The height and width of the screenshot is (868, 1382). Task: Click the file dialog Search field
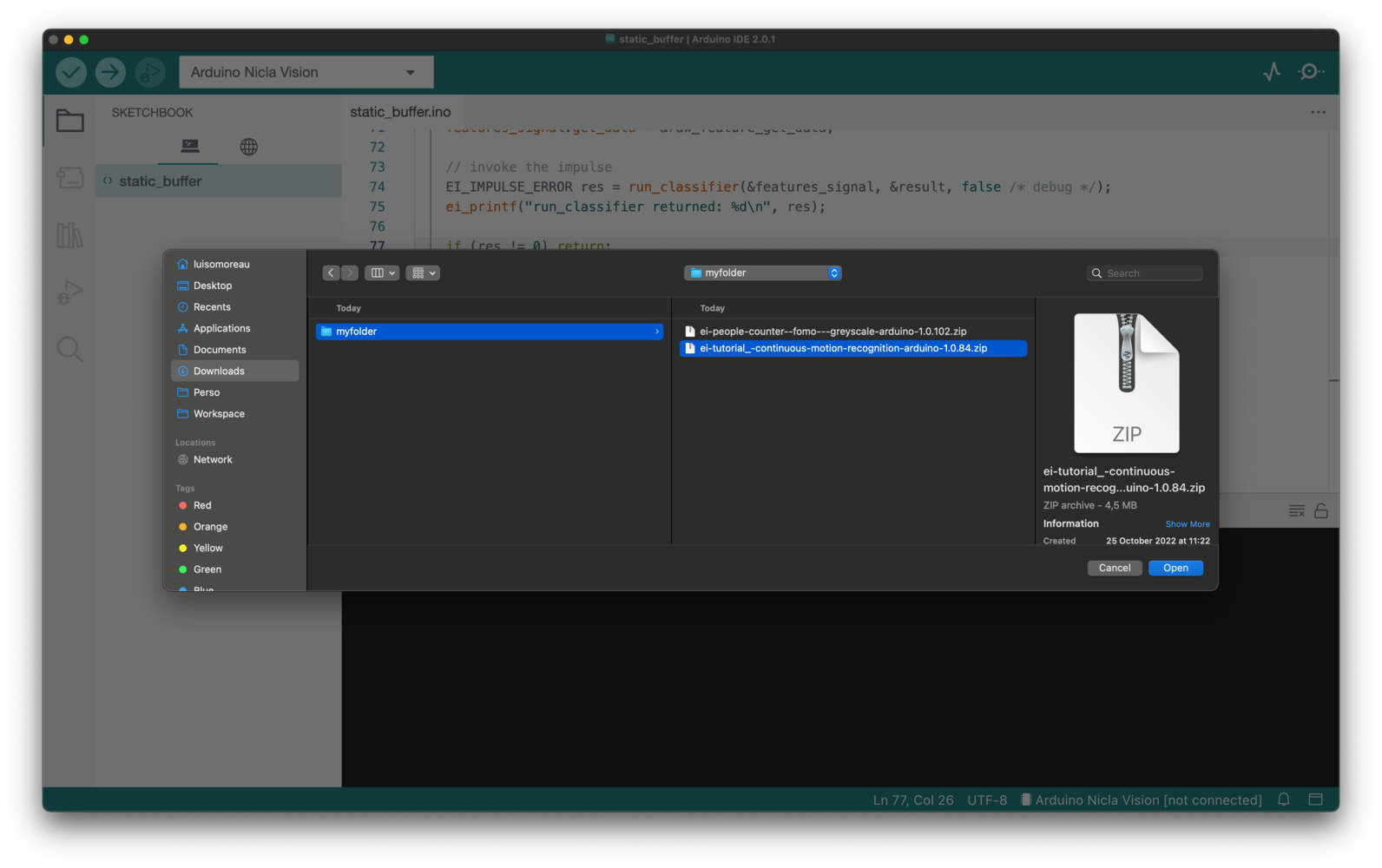pyautogui.click(x=1144, y=273)
